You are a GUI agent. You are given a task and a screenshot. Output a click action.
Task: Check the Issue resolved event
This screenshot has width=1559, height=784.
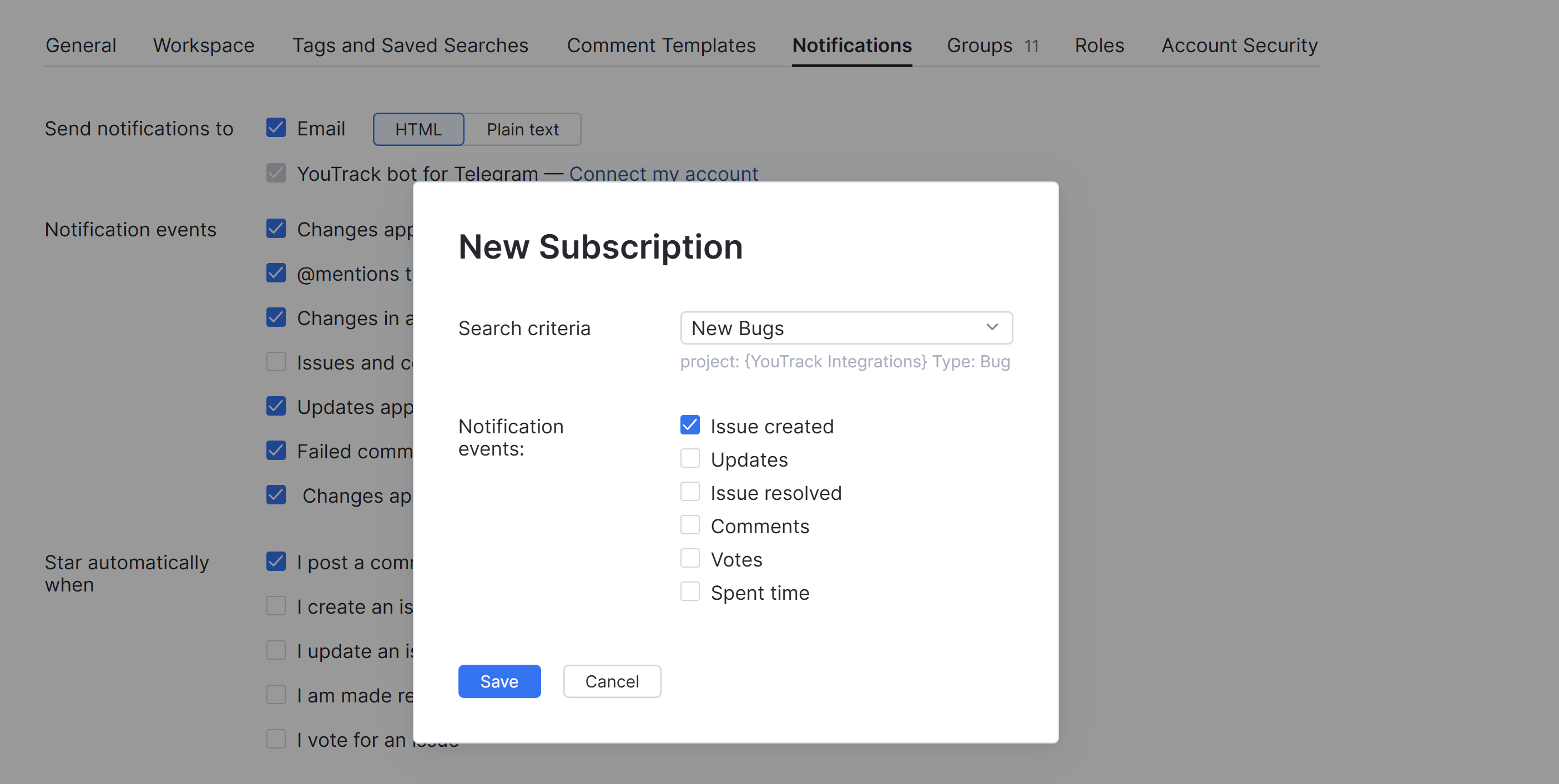689,492
